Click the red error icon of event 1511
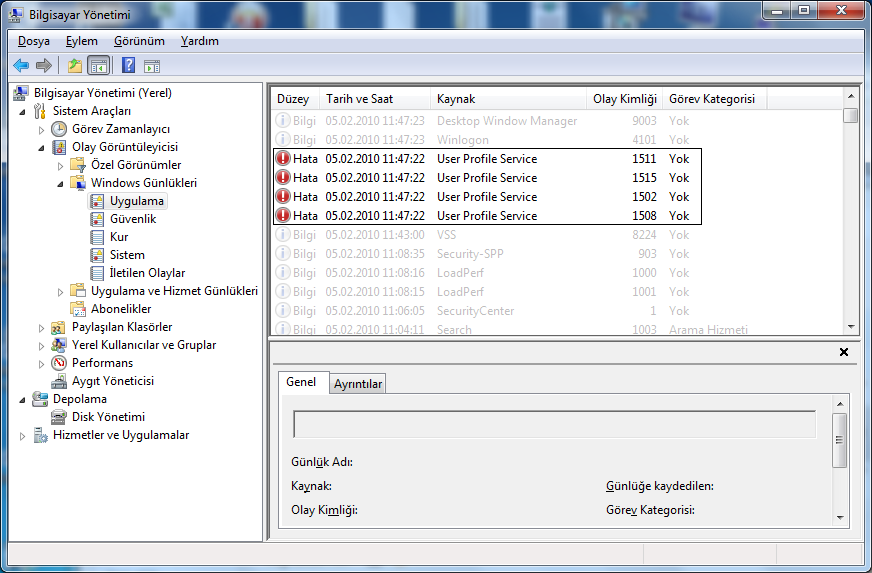 [283, 159]
